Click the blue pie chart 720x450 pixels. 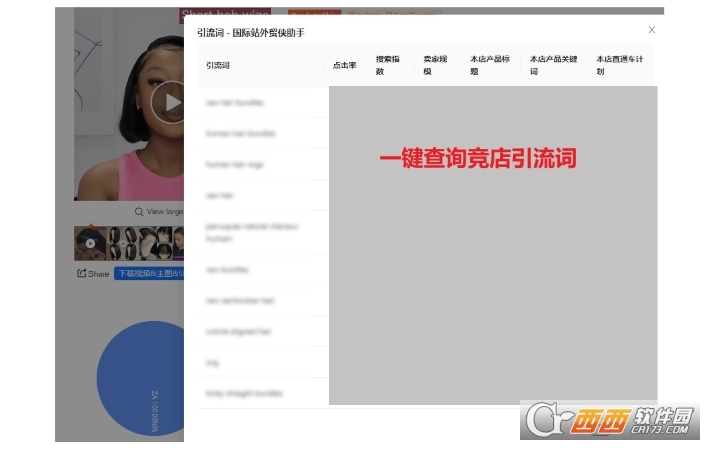pyautogui.click(x=141, y=378)
